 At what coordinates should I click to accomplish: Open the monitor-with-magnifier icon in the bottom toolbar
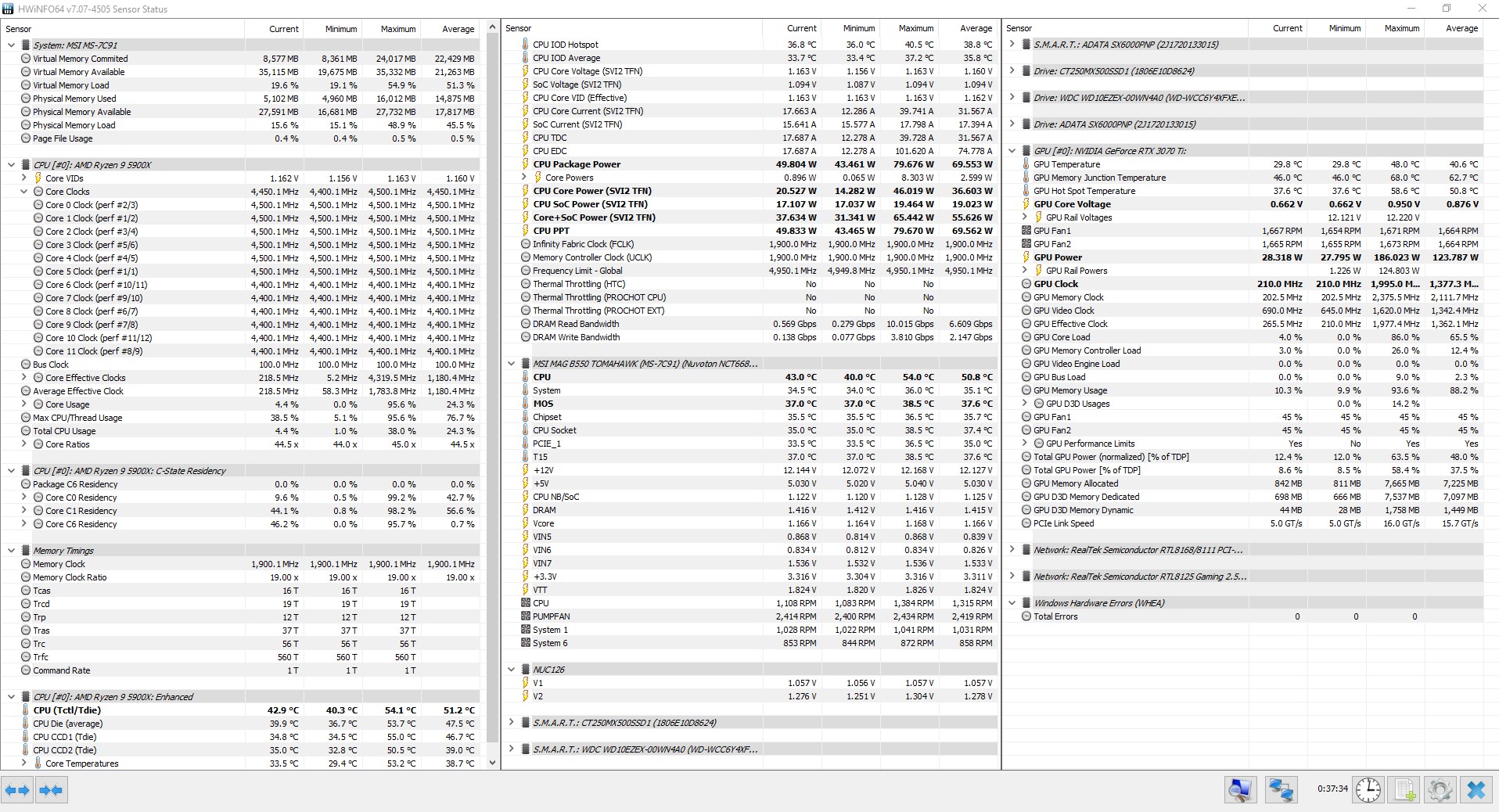[1241, 790]
